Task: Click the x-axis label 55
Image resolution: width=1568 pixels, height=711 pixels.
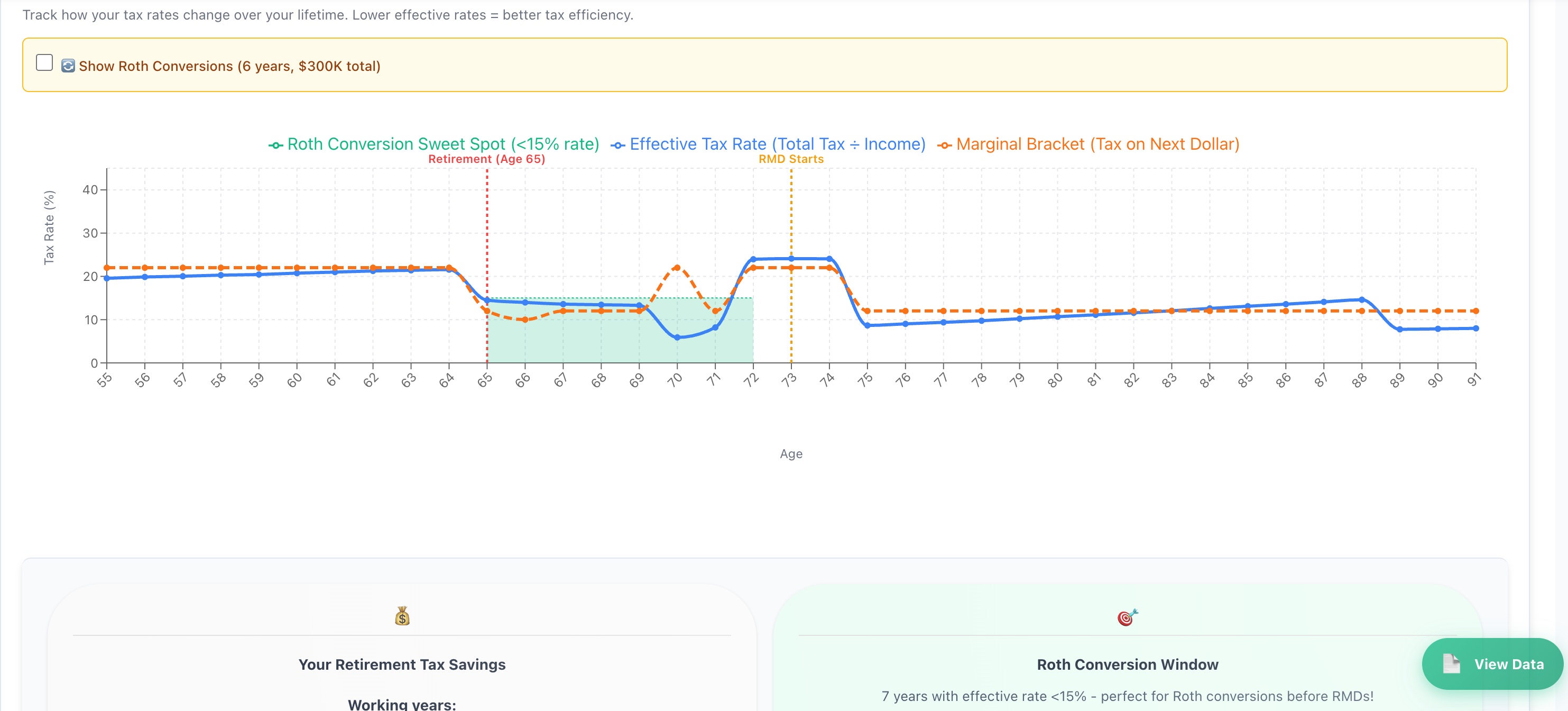Action: coord(105,380)
